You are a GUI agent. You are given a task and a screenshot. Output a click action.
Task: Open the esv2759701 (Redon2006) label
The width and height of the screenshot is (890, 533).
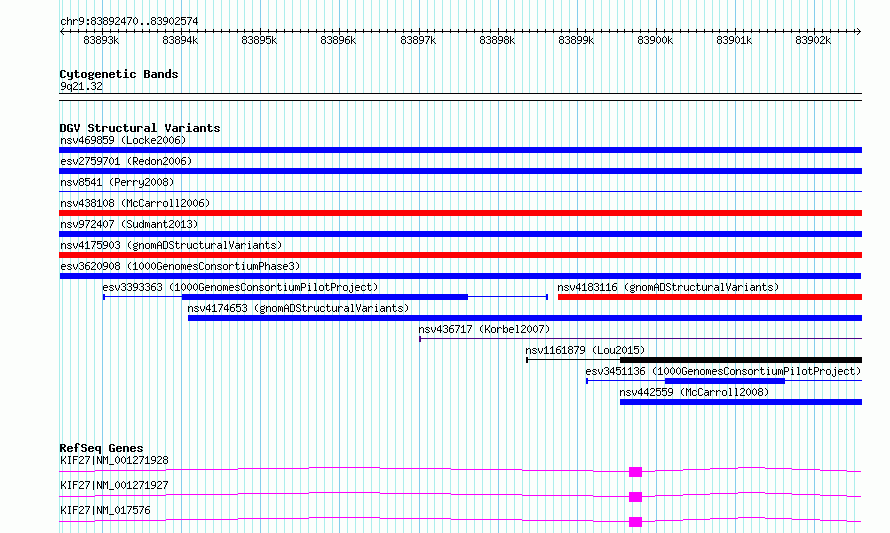pos(126,161)
